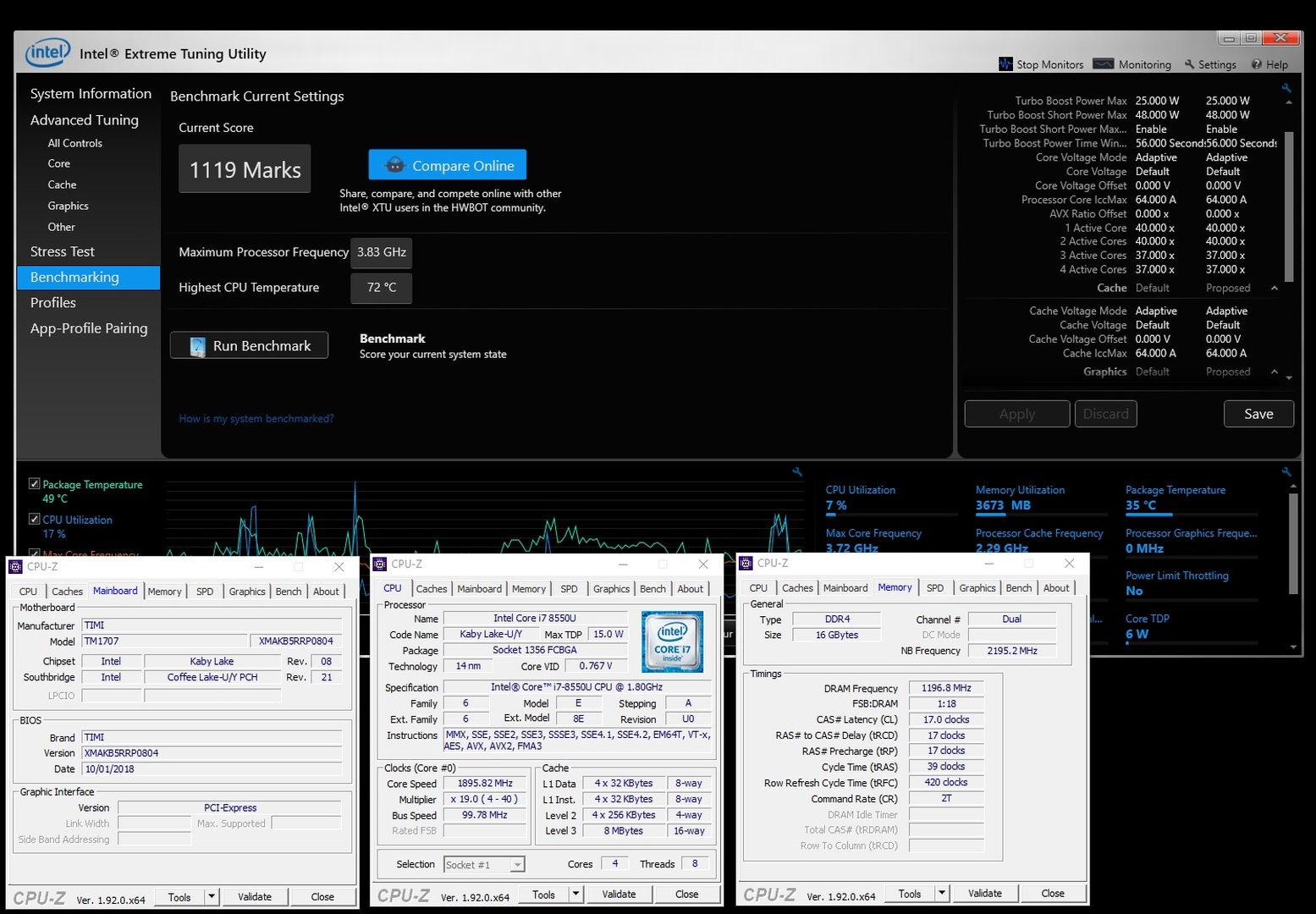Click Tools button in CPU CPU-Z window

pyautogui.click(x=543, y=894)
